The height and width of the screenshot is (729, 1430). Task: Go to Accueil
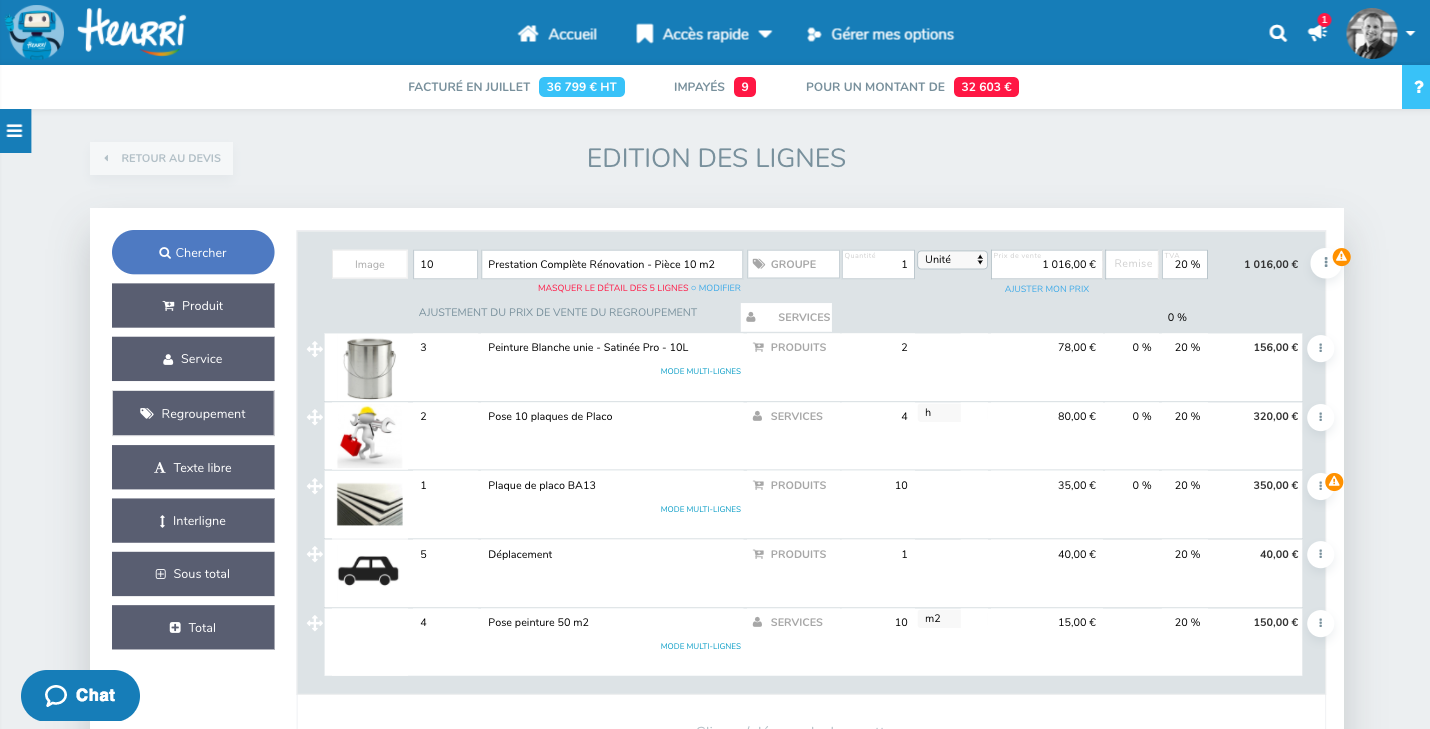[x=557, y=34]
